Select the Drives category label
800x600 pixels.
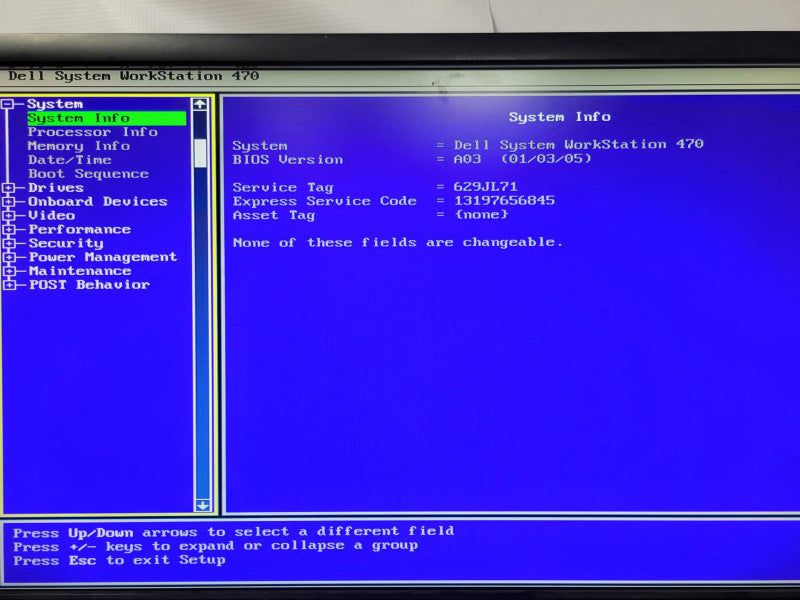tap(56, 188)
